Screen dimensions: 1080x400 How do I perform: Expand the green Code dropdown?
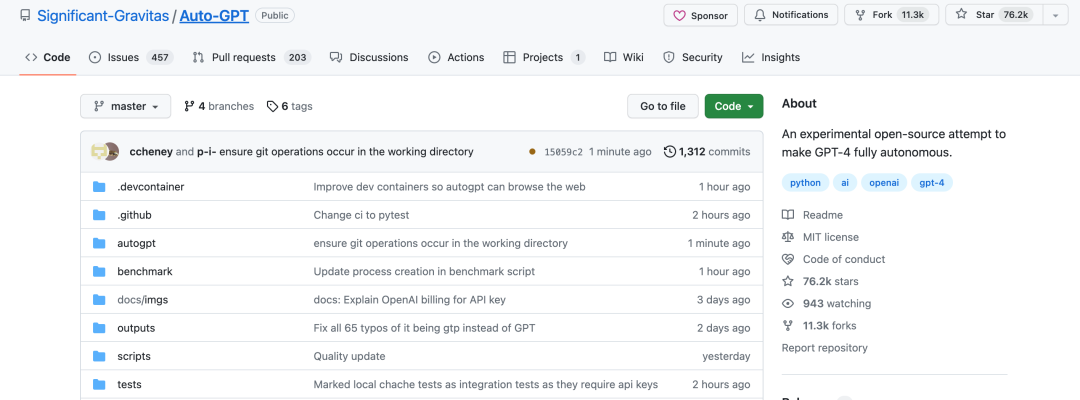(x=734, y=106)
